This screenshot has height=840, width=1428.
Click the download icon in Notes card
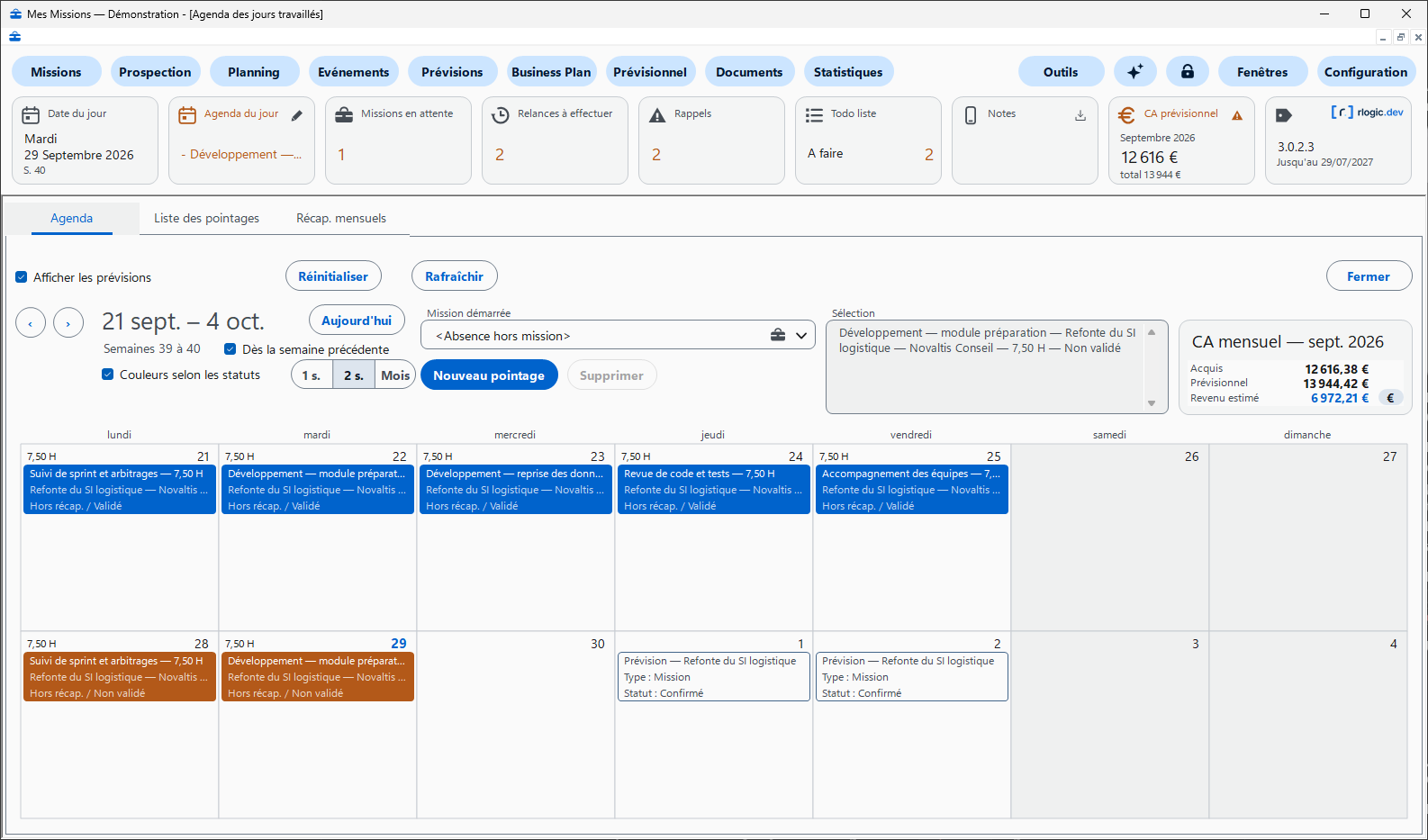[x=1080, y=115]
